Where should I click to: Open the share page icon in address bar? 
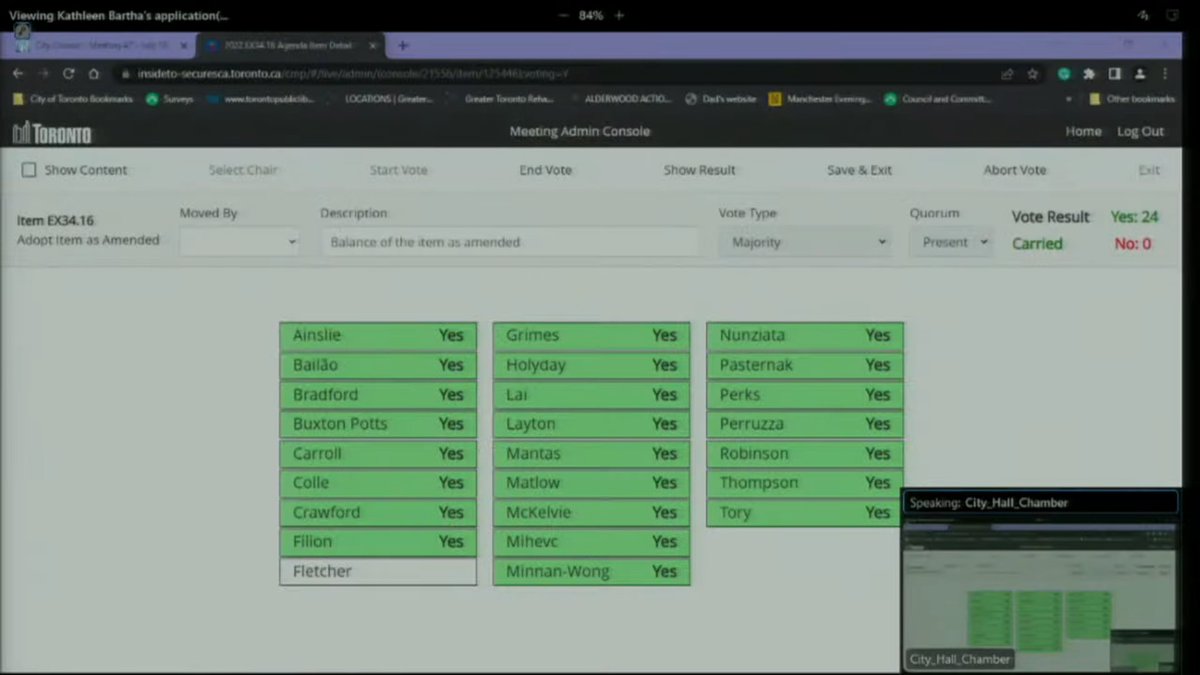[1007, 74]
